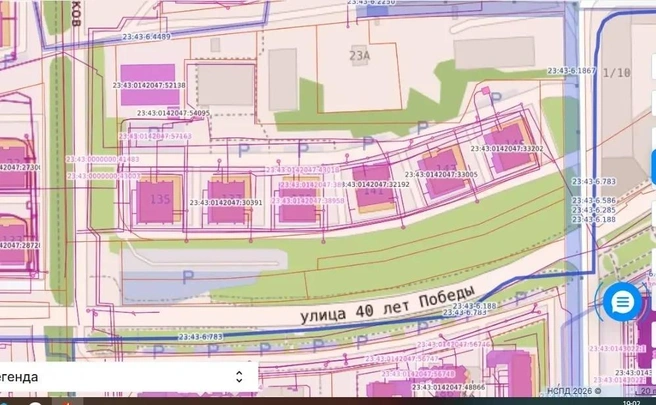Click large parking symbol on grey-blue lot

pyautogui.click(x=188, y=277)
